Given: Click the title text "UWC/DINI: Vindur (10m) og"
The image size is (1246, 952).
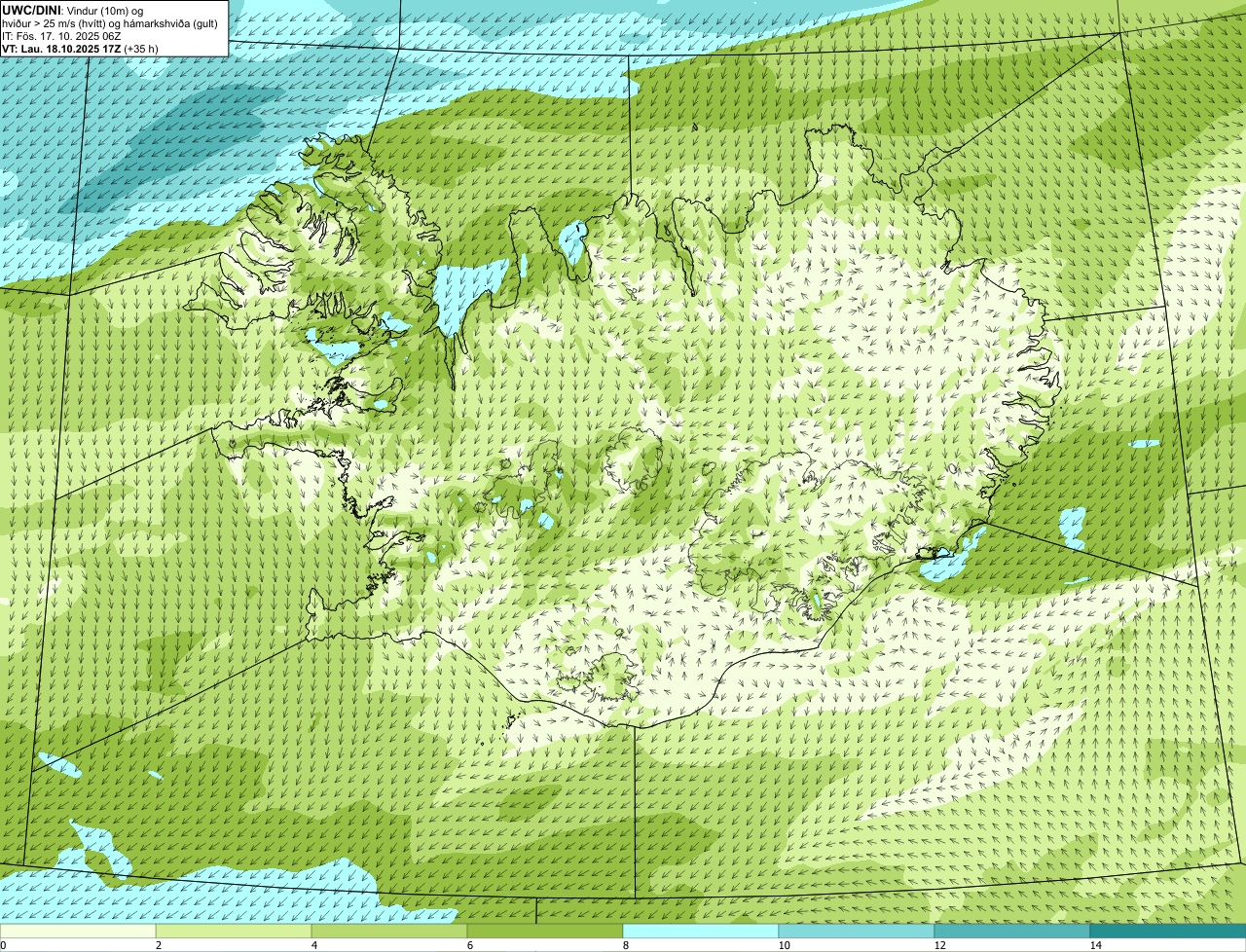Looking at the screenshot, I should [73, 10].
